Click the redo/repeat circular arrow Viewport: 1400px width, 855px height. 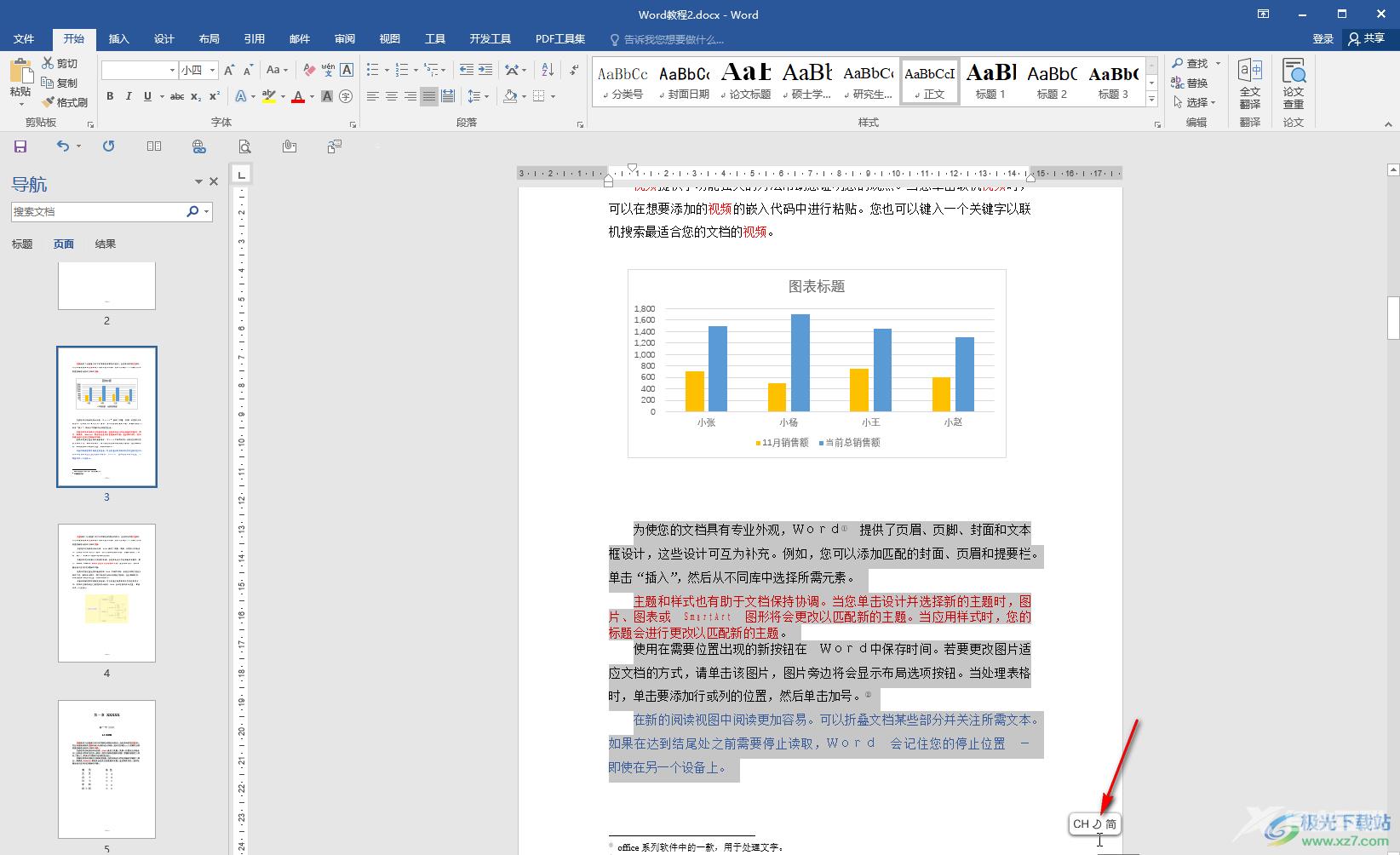click(109, 146)
